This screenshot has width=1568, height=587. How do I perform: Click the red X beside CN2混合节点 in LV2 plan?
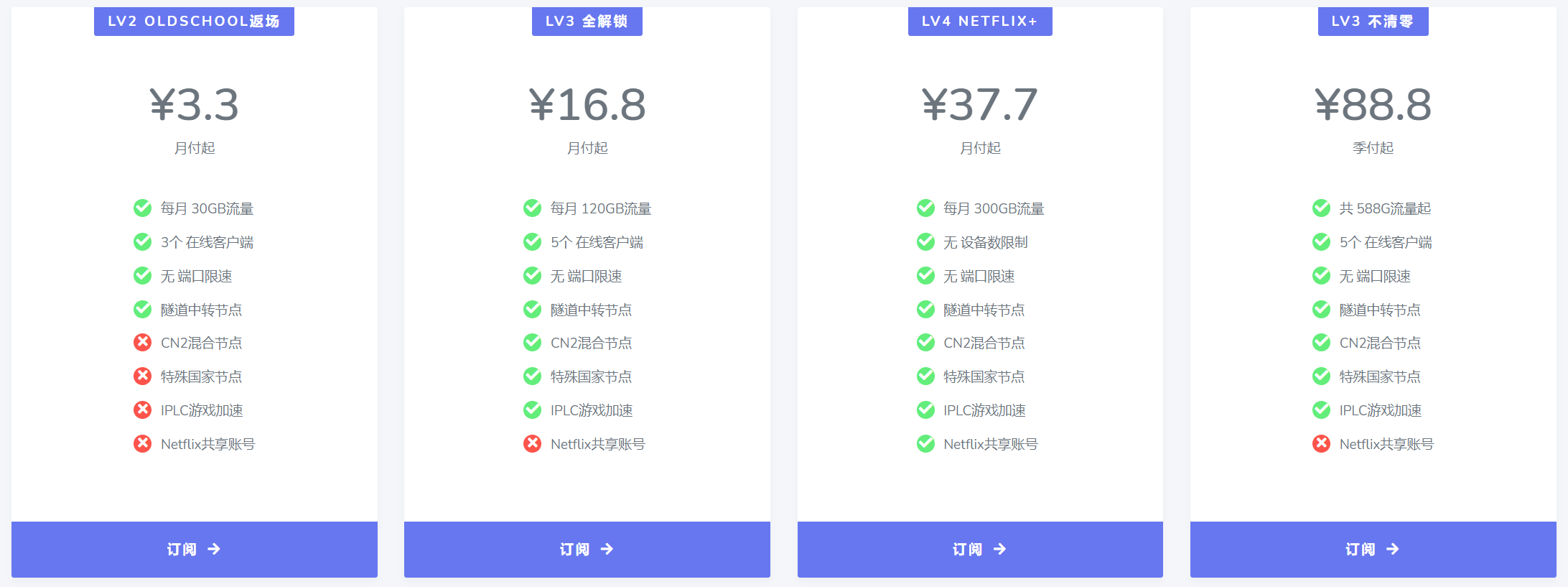tap(142, 343)
